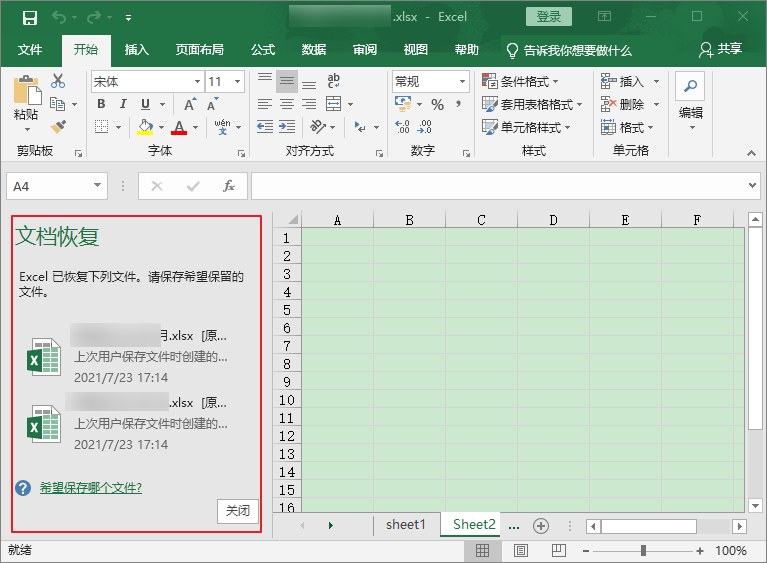
Task: Decrease indent
Action: [x=265, y=127]
